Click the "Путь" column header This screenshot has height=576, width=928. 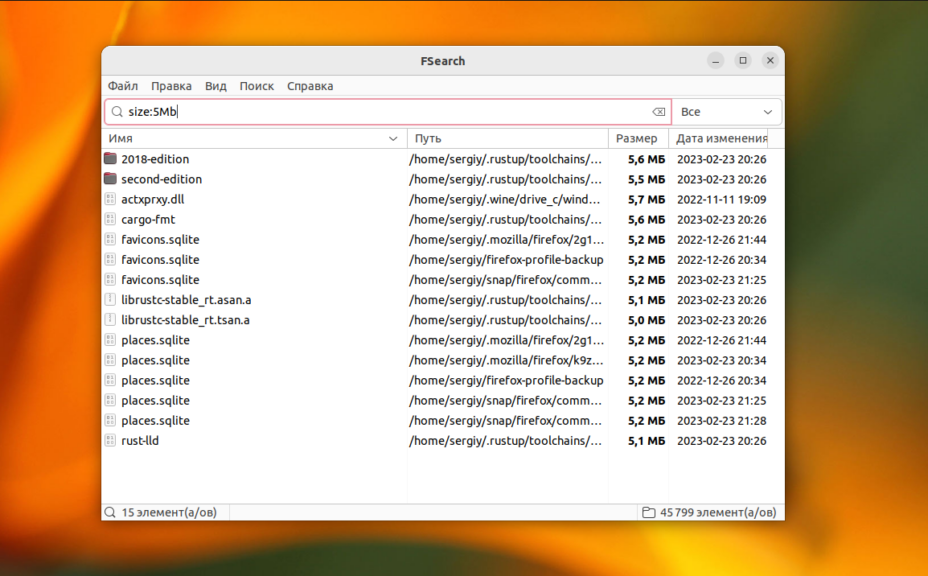(x=507, y=139)
